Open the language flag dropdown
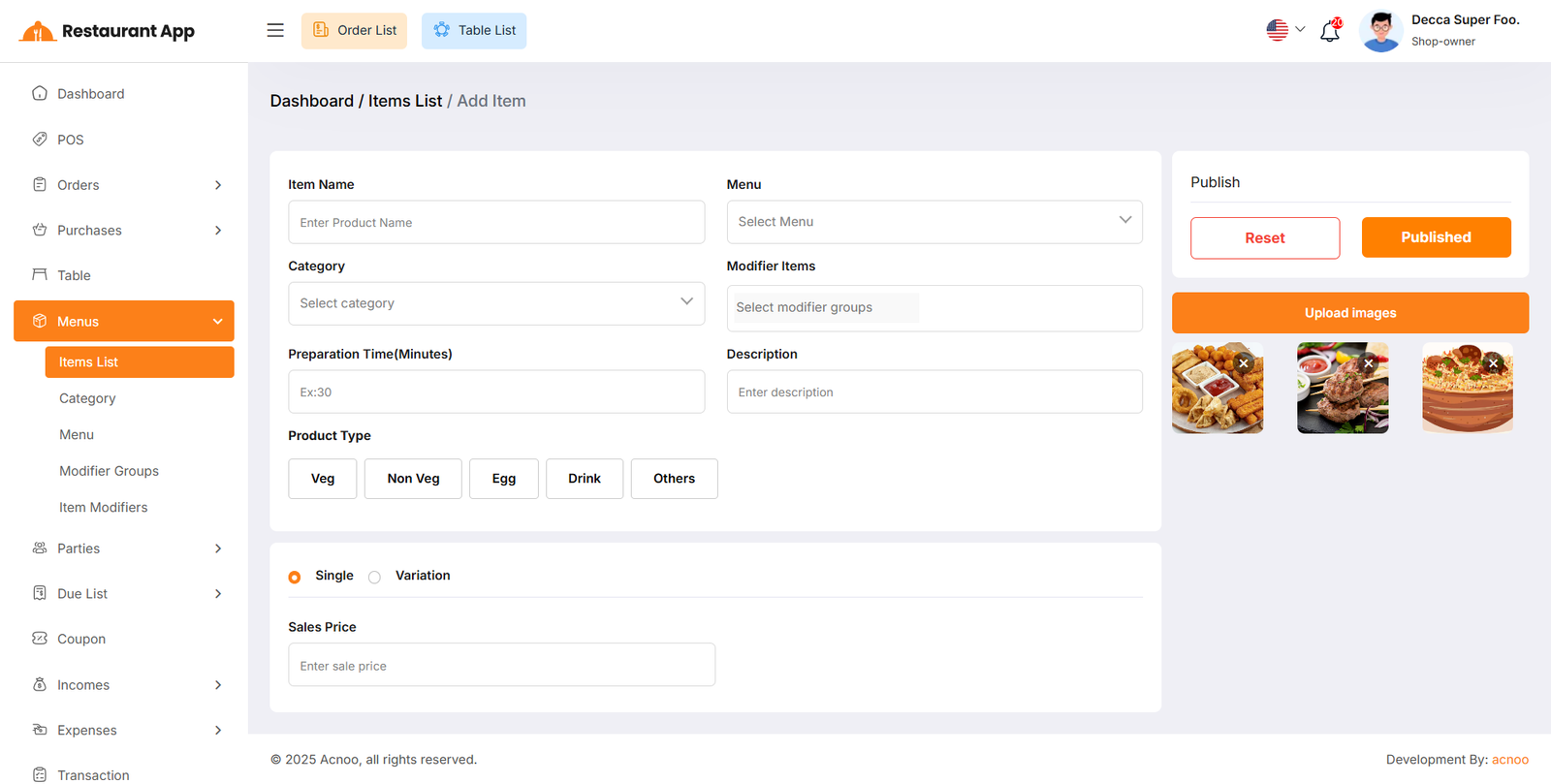The image size is (1551, 784). point(1285,30)
